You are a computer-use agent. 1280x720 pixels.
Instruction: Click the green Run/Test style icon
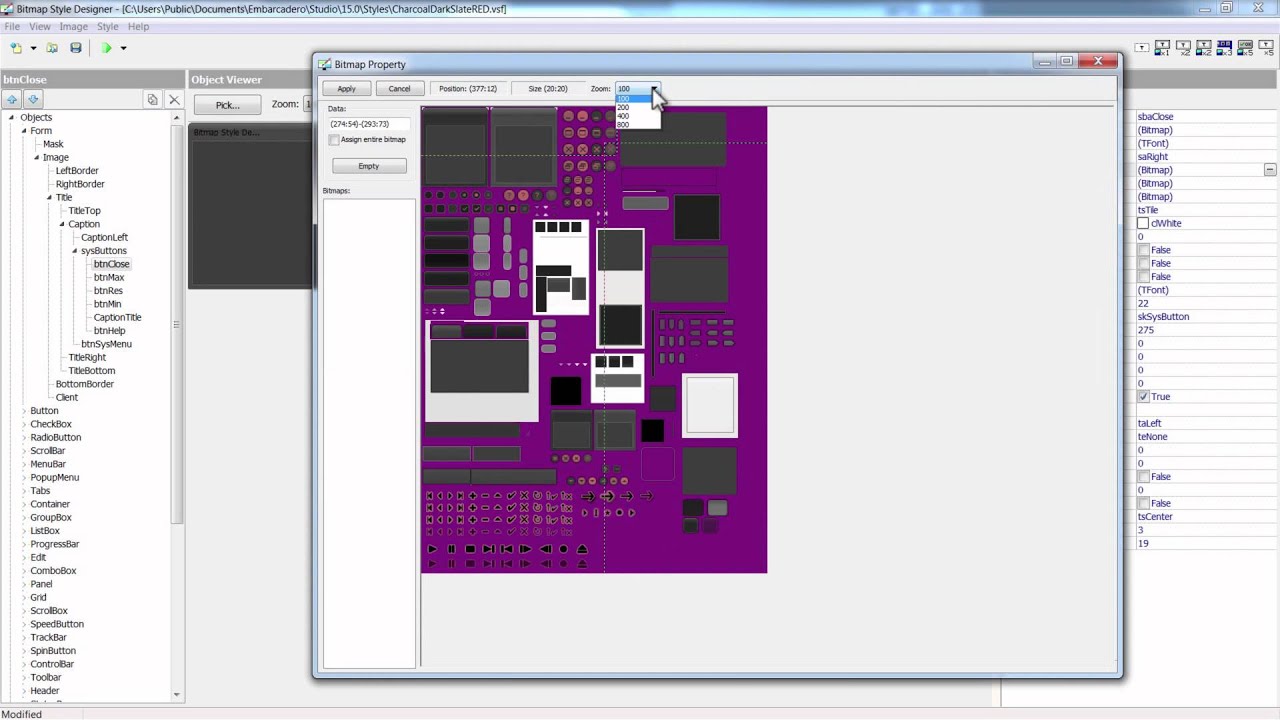106,48
